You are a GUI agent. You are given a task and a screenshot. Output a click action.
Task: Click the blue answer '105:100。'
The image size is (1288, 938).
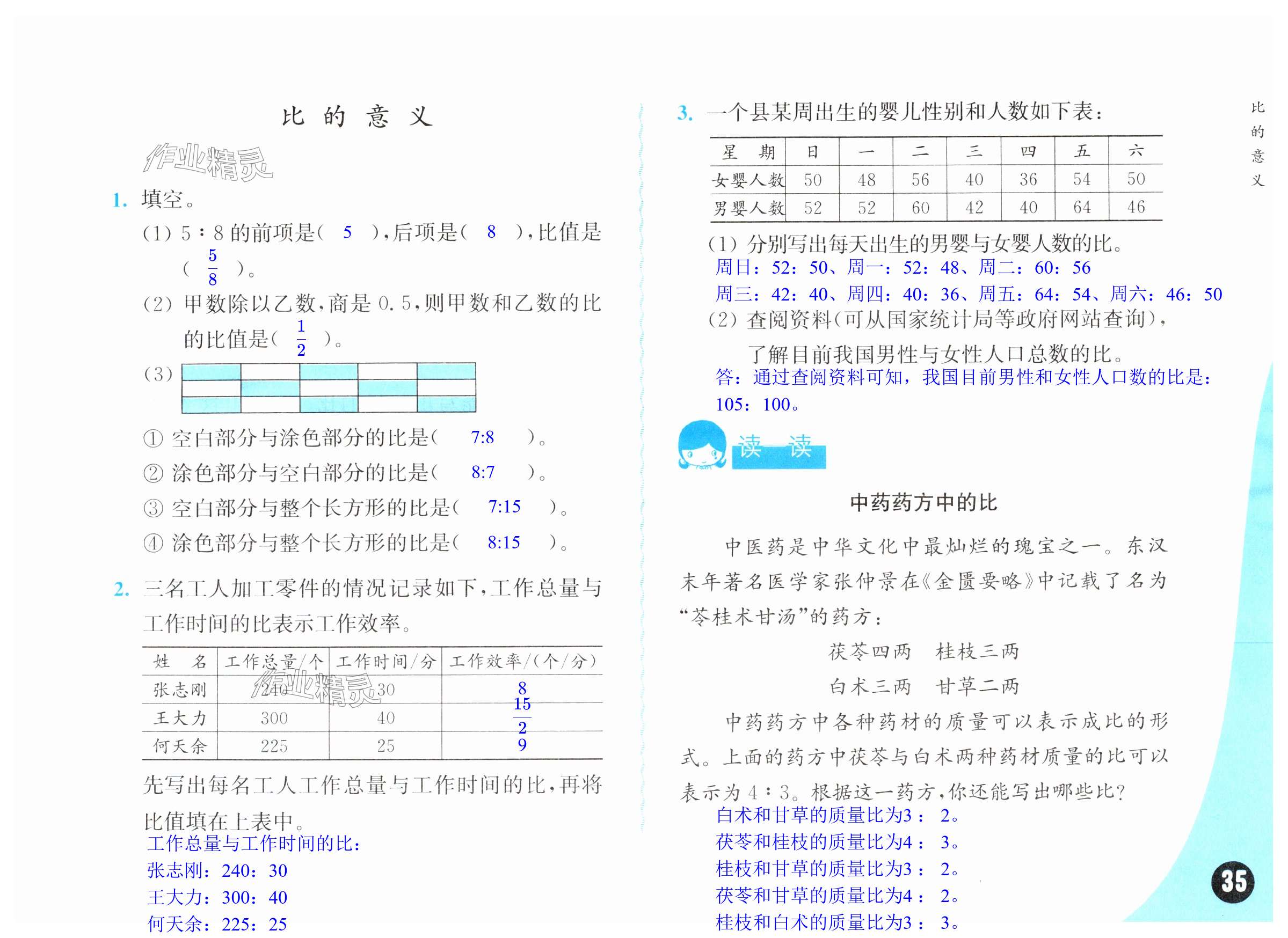[758, 404]
